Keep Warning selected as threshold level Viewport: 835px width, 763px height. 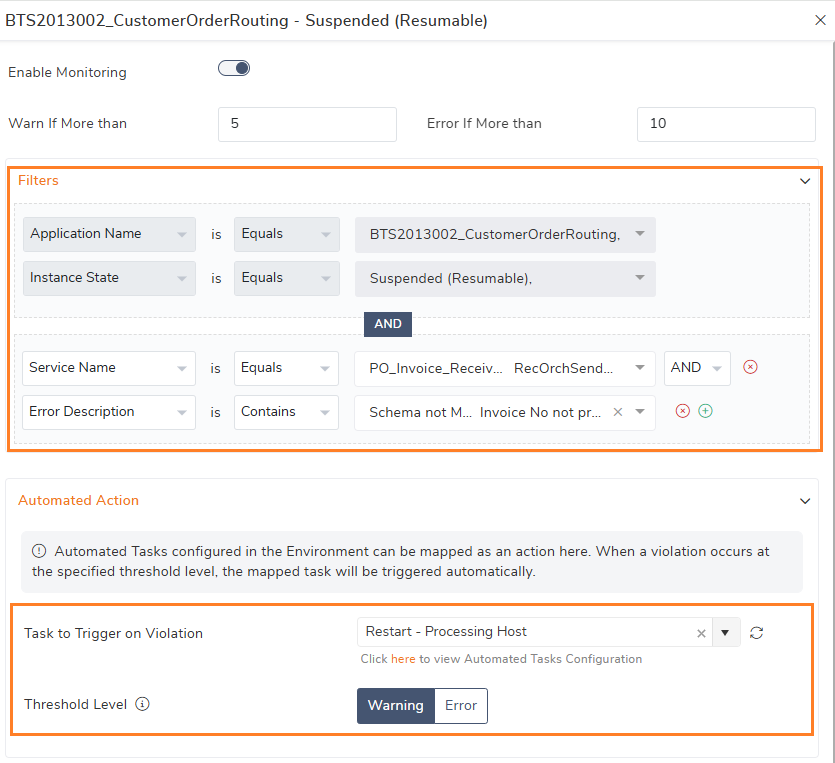pyautogui.click(x=395, y=705)
